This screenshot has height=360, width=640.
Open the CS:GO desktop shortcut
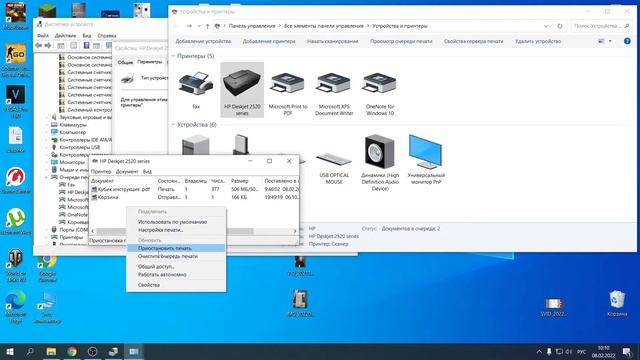point(16,60)
